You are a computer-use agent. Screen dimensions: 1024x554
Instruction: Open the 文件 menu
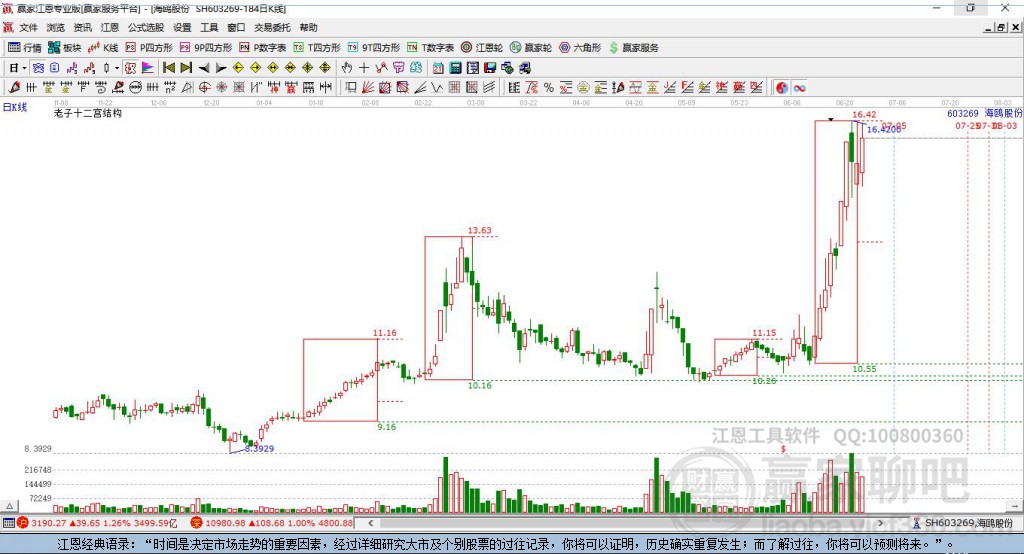click(x=28, y=27)
